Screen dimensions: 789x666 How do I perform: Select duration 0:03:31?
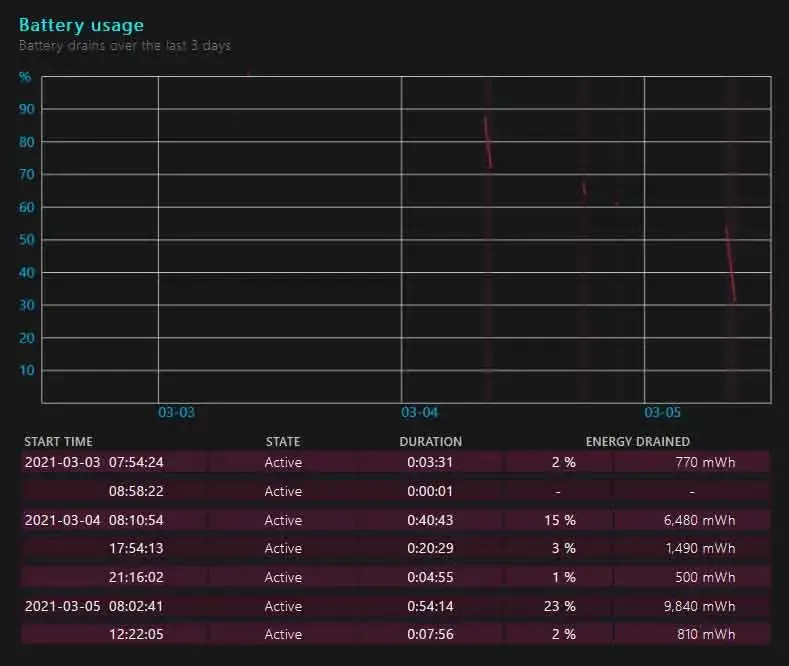430,462
